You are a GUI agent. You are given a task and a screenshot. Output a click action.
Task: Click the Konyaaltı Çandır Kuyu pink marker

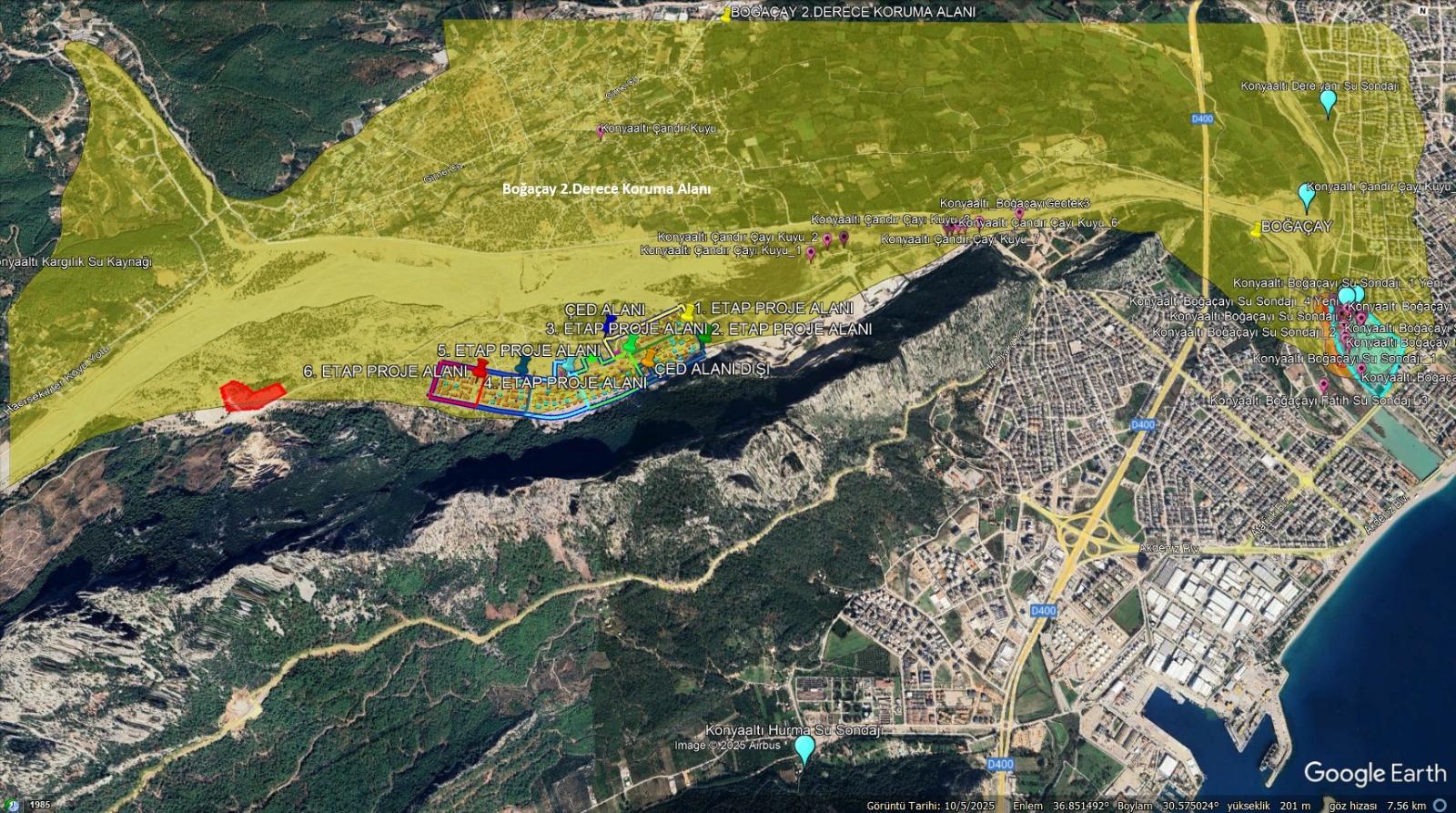pyautogui.click(x=600, y=132)
